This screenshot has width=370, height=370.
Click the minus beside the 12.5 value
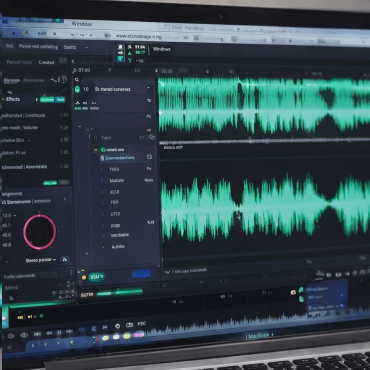(x=15, y=215)
